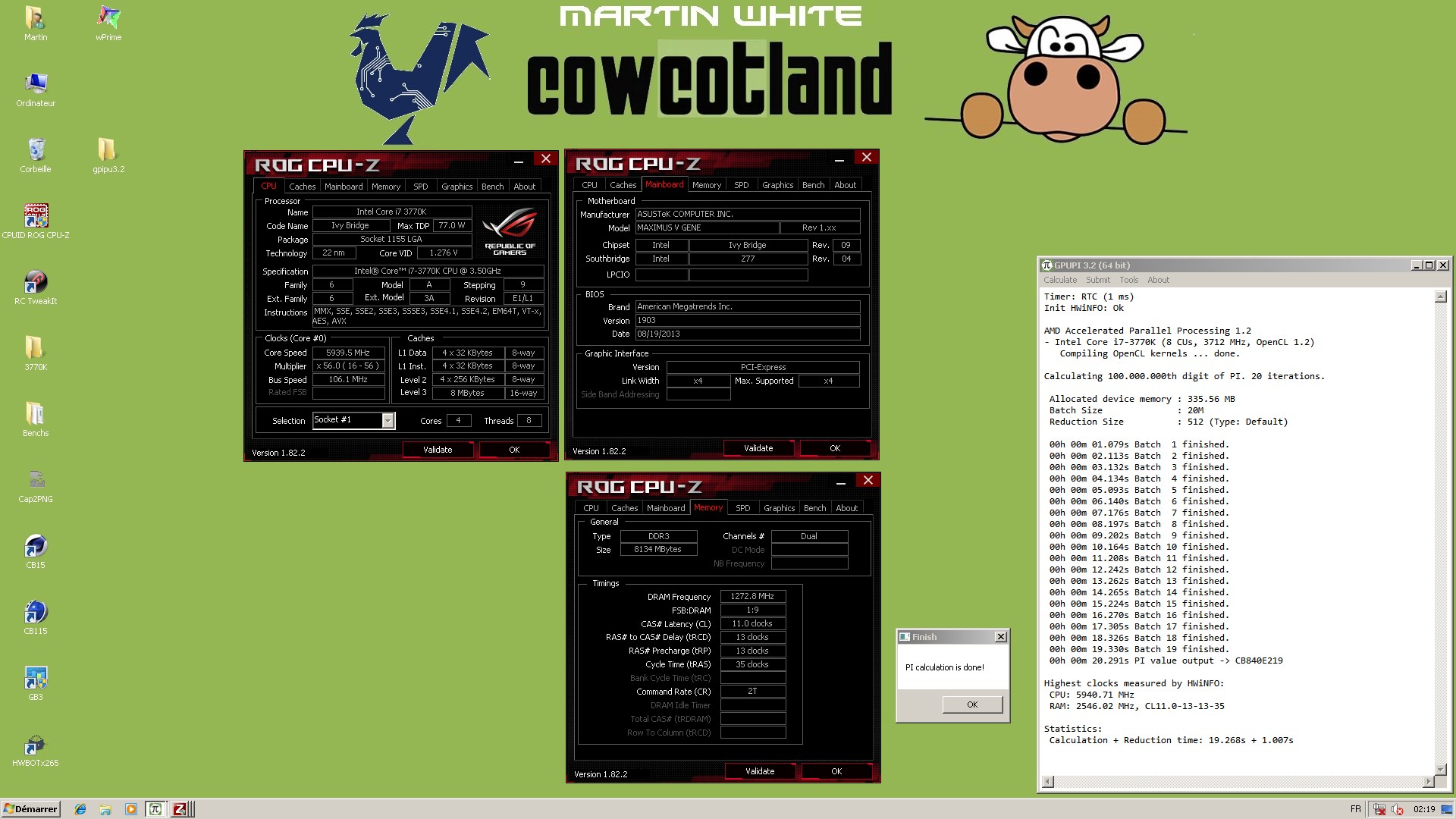Open the Media Player quick launch icon

click(x=130, y=809)
